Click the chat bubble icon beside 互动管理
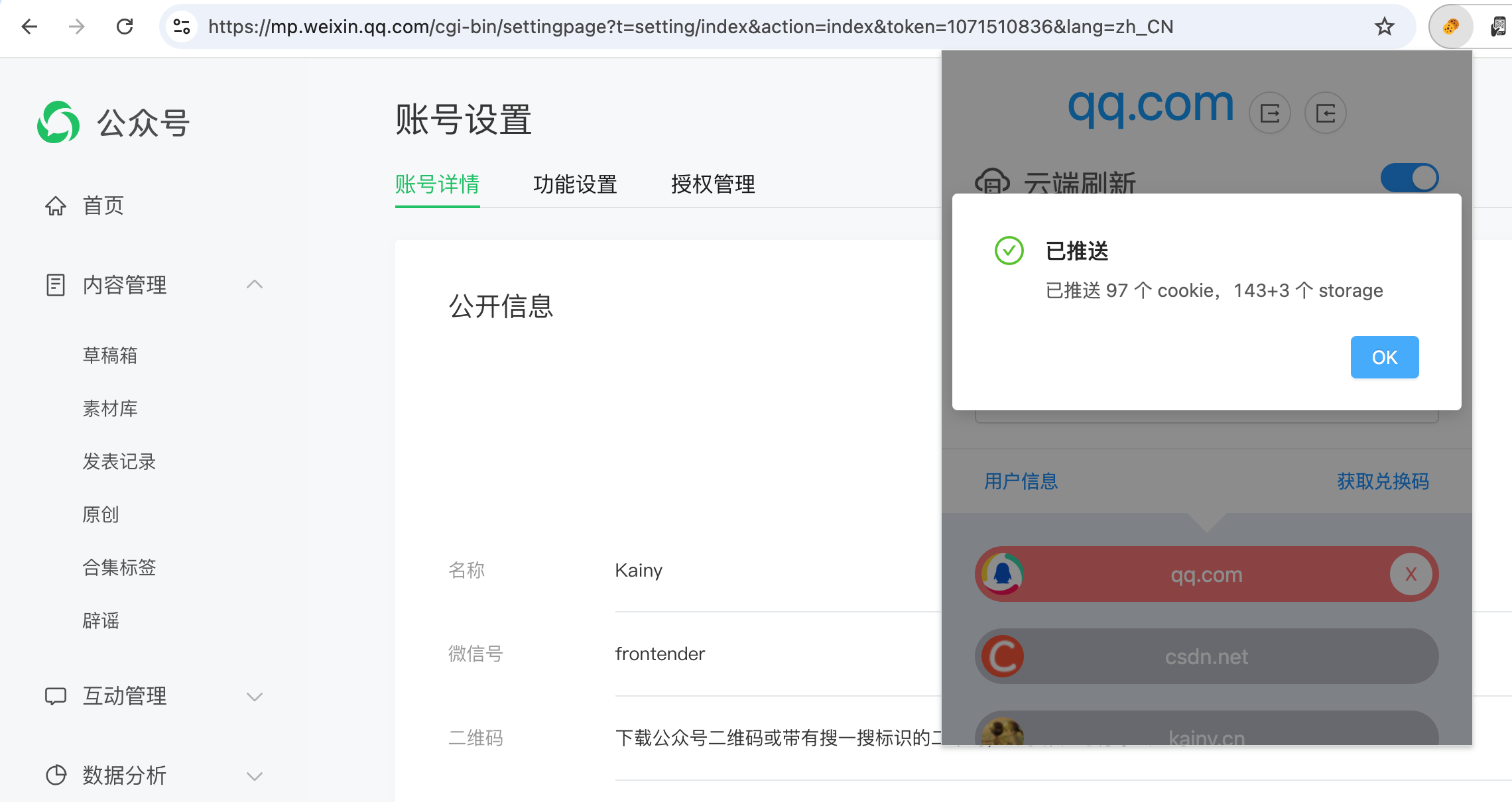This screenshot has width=1512, height=802. click(x=56, y=695)
